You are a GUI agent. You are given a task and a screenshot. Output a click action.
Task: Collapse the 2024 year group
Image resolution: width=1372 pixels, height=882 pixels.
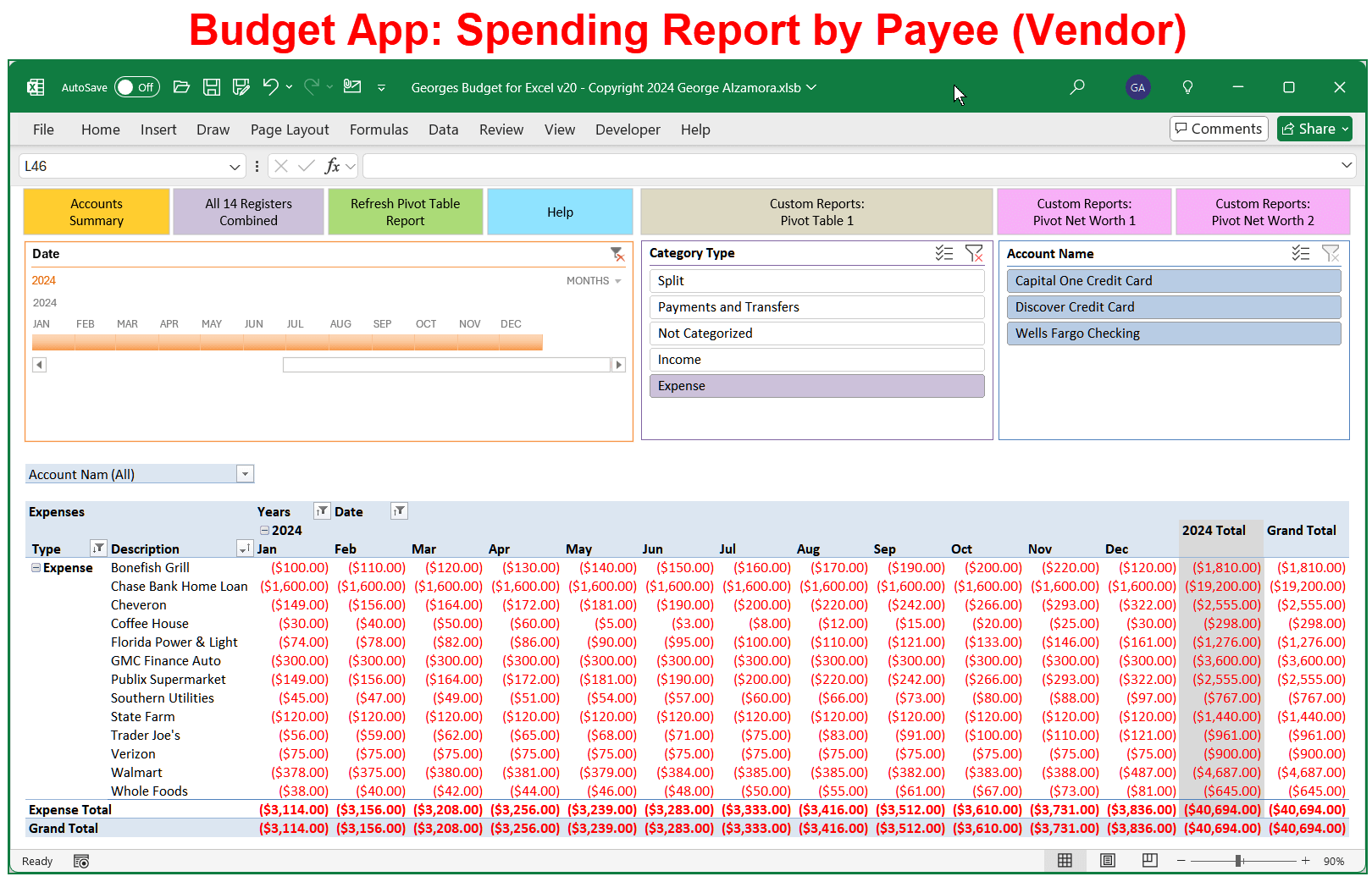[264, 530]
